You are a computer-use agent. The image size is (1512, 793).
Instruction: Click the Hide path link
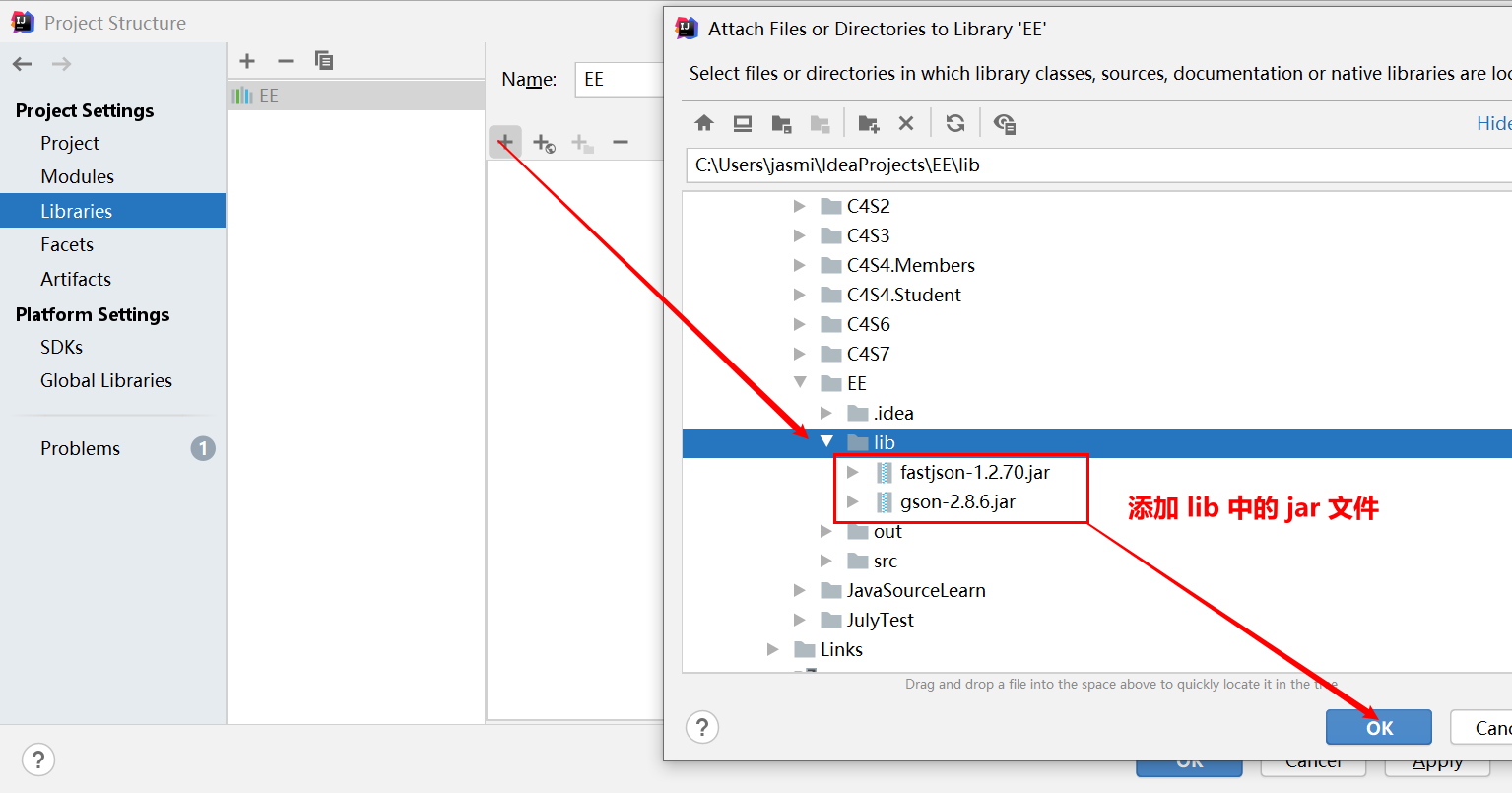(1493, 123)
